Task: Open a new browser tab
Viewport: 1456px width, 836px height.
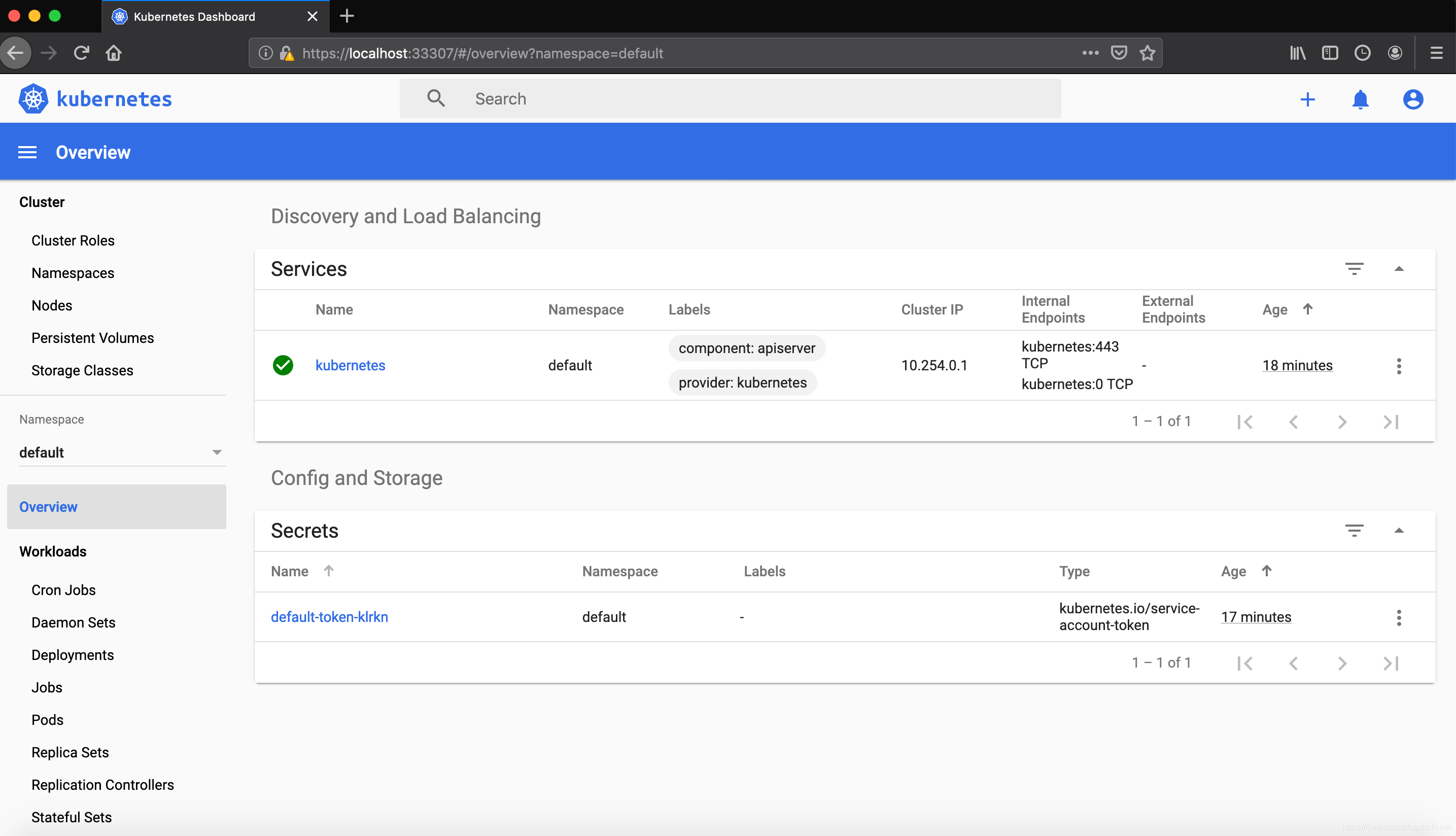Action: [347, 16]
